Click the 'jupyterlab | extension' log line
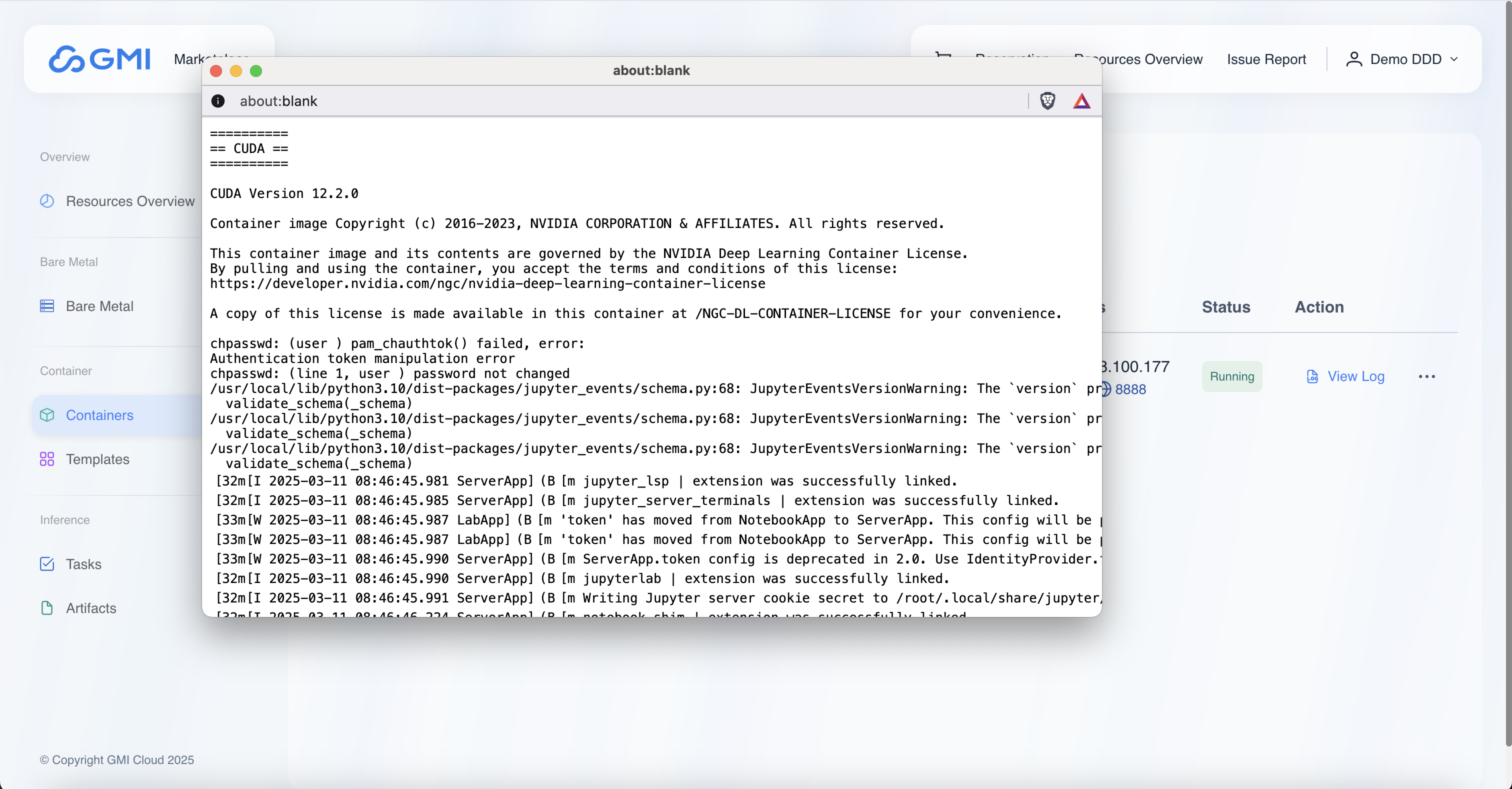Image resolution: width=1512 pixels, height=789 pixels. tap(582, 578)
